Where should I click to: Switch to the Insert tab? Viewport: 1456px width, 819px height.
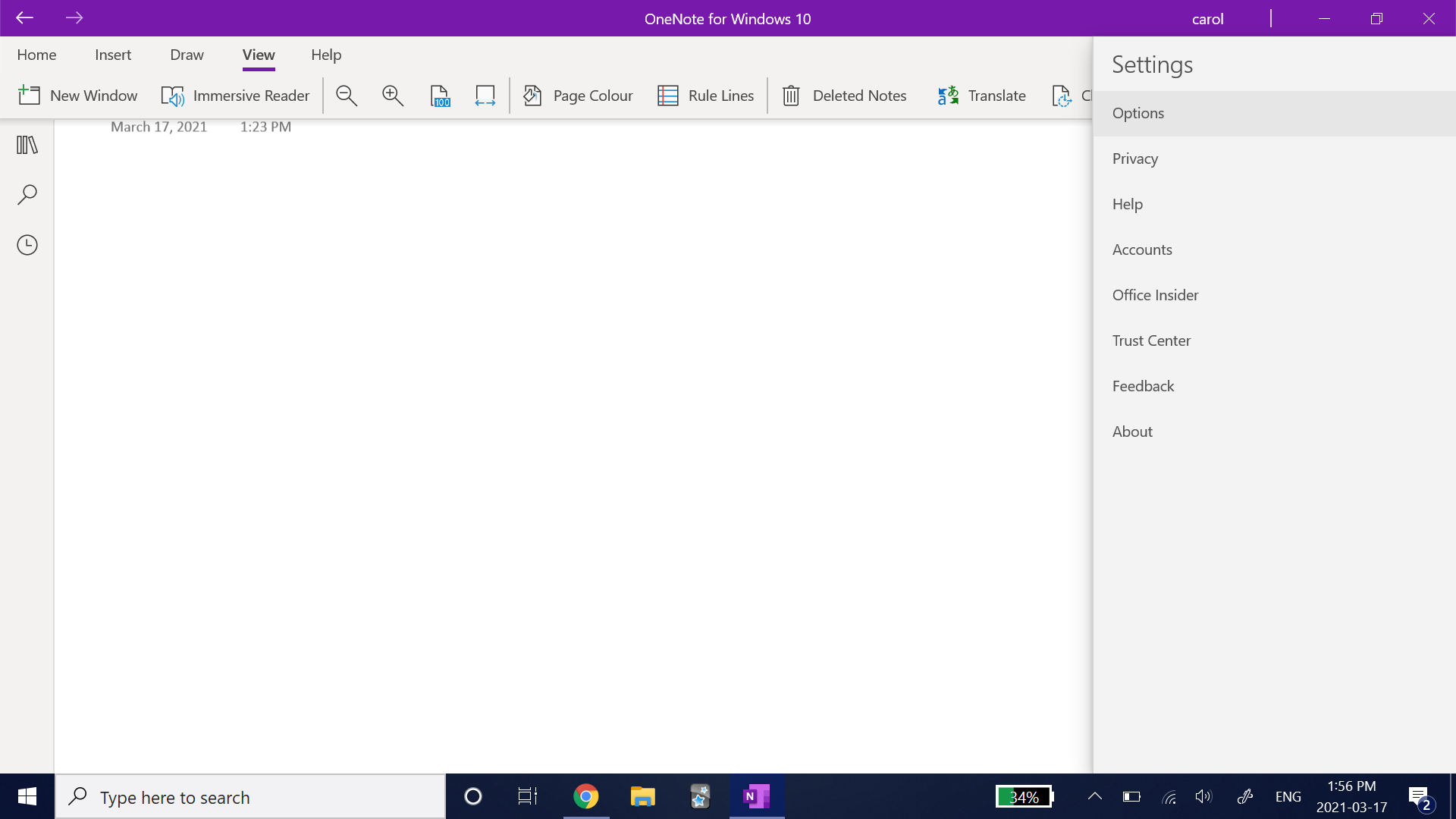click(113, 55)
